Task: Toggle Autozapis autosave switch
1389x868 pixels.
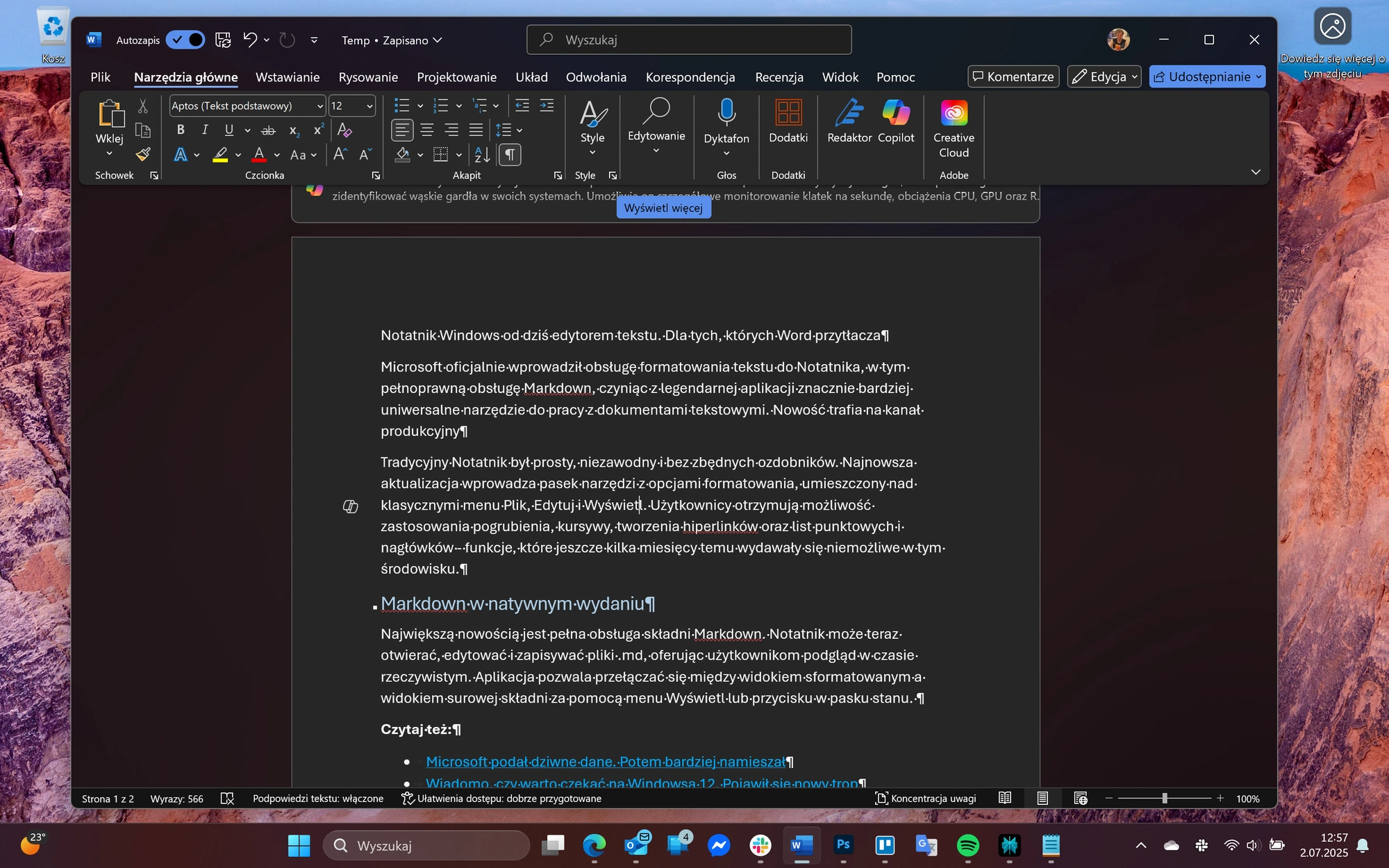Action: coord(185,40)
